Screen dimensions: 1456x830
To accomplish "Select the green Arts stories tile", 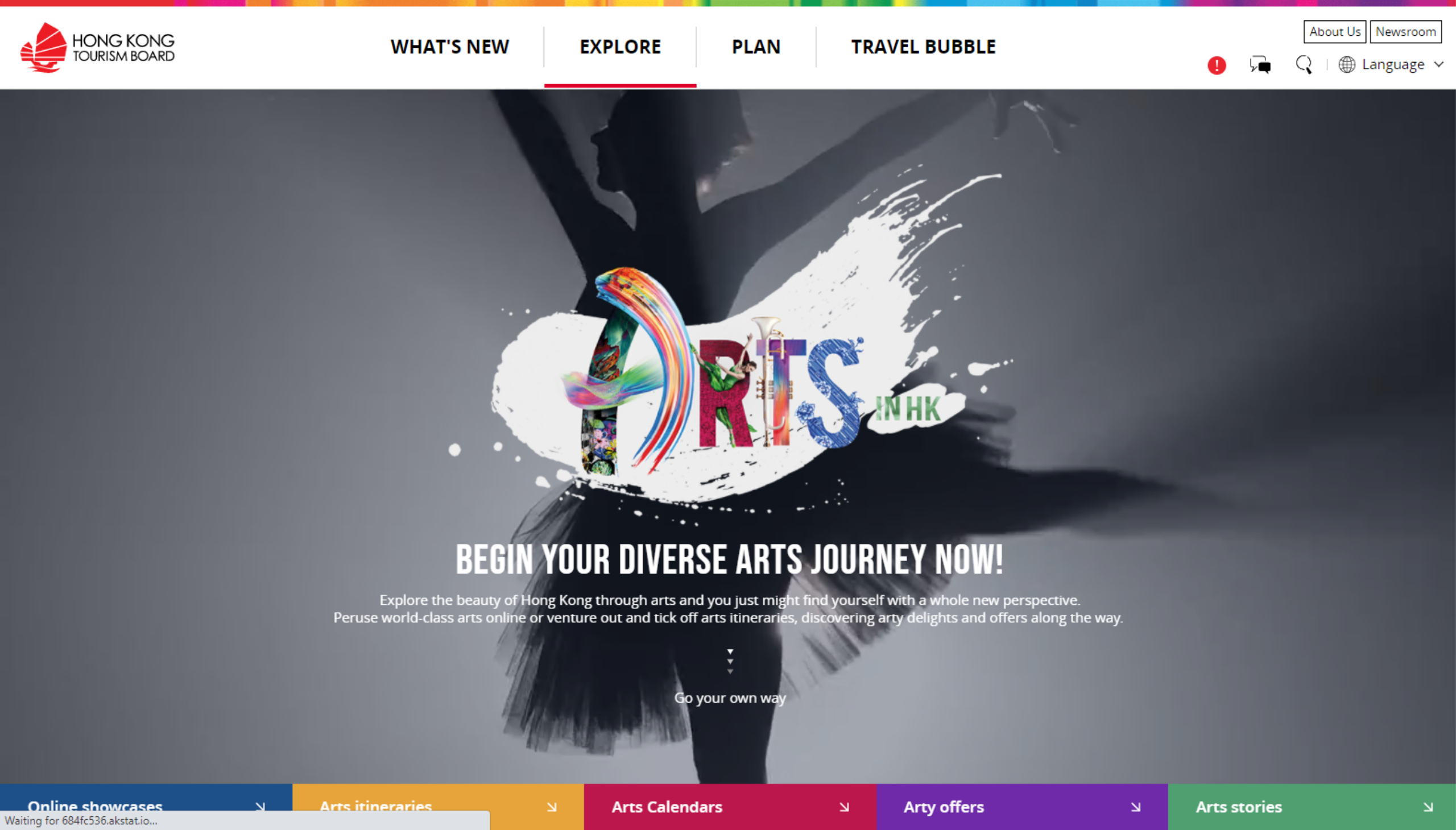I will pos(1312,807).
